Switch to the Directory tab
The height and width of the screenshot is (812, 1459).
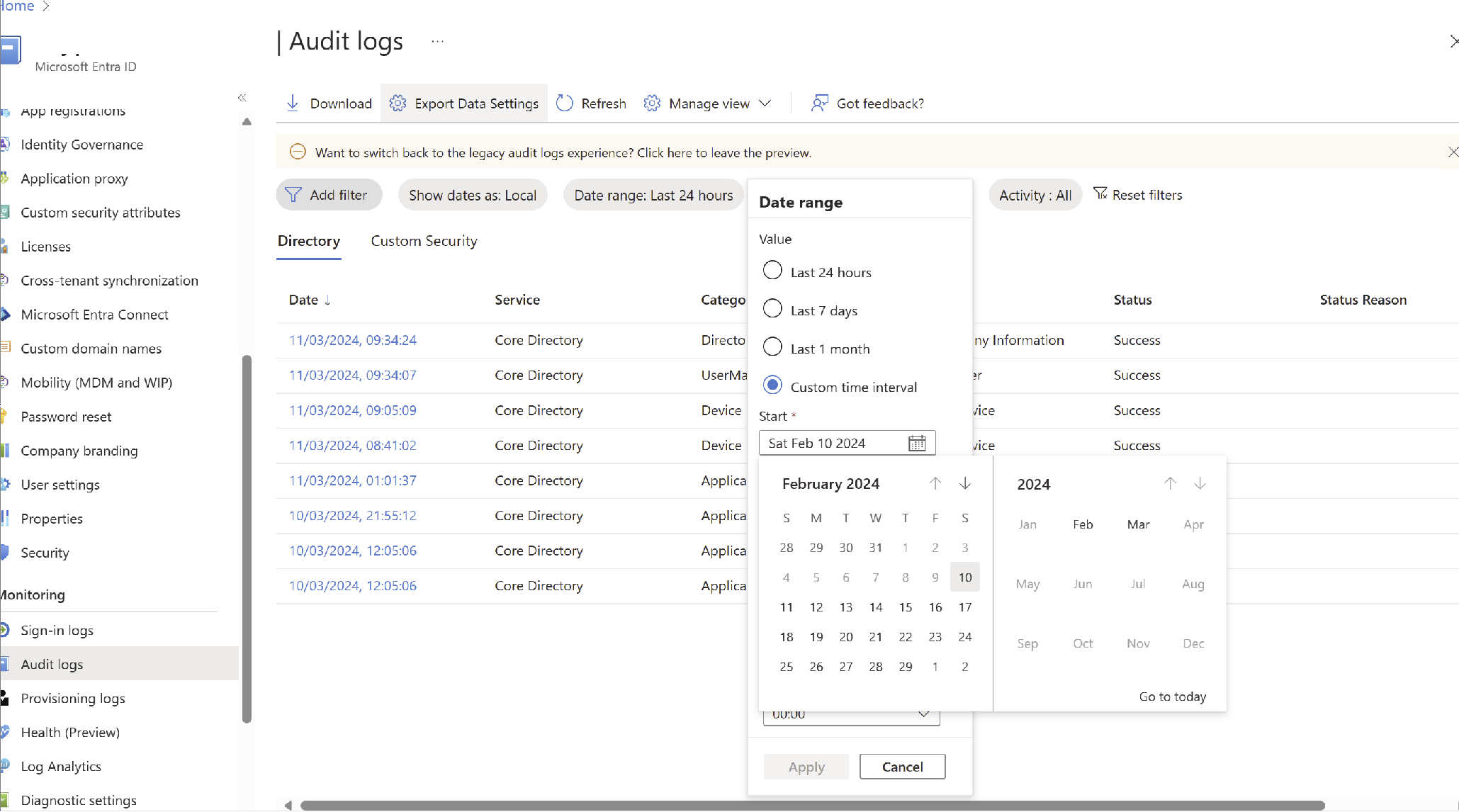click(308, 241)
